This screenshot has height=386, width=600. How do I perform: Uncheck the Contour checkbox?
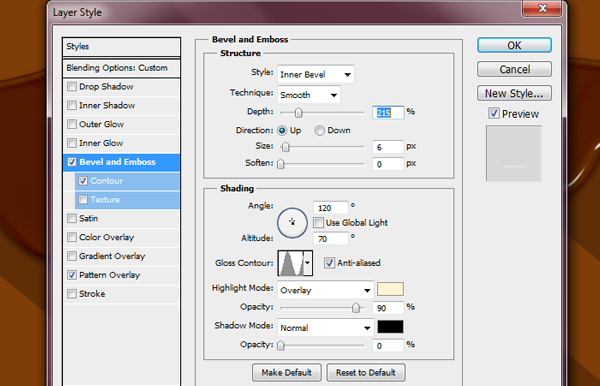pos(83,181)
